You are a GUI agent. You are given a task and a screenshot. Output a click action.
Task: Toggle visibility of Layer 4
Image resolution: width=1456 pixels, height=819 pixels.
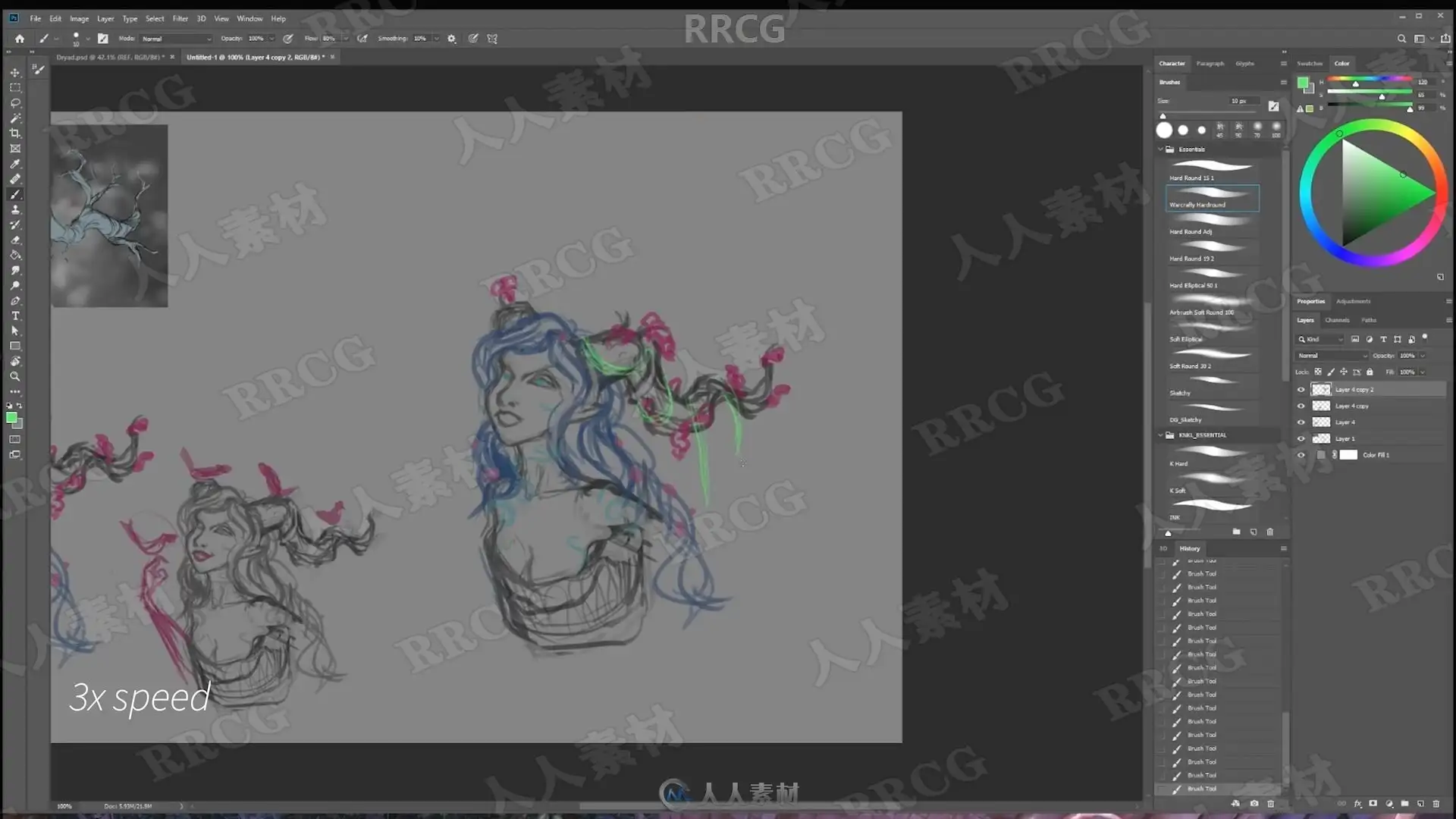pyautogui.click(x=1301, y=422)
